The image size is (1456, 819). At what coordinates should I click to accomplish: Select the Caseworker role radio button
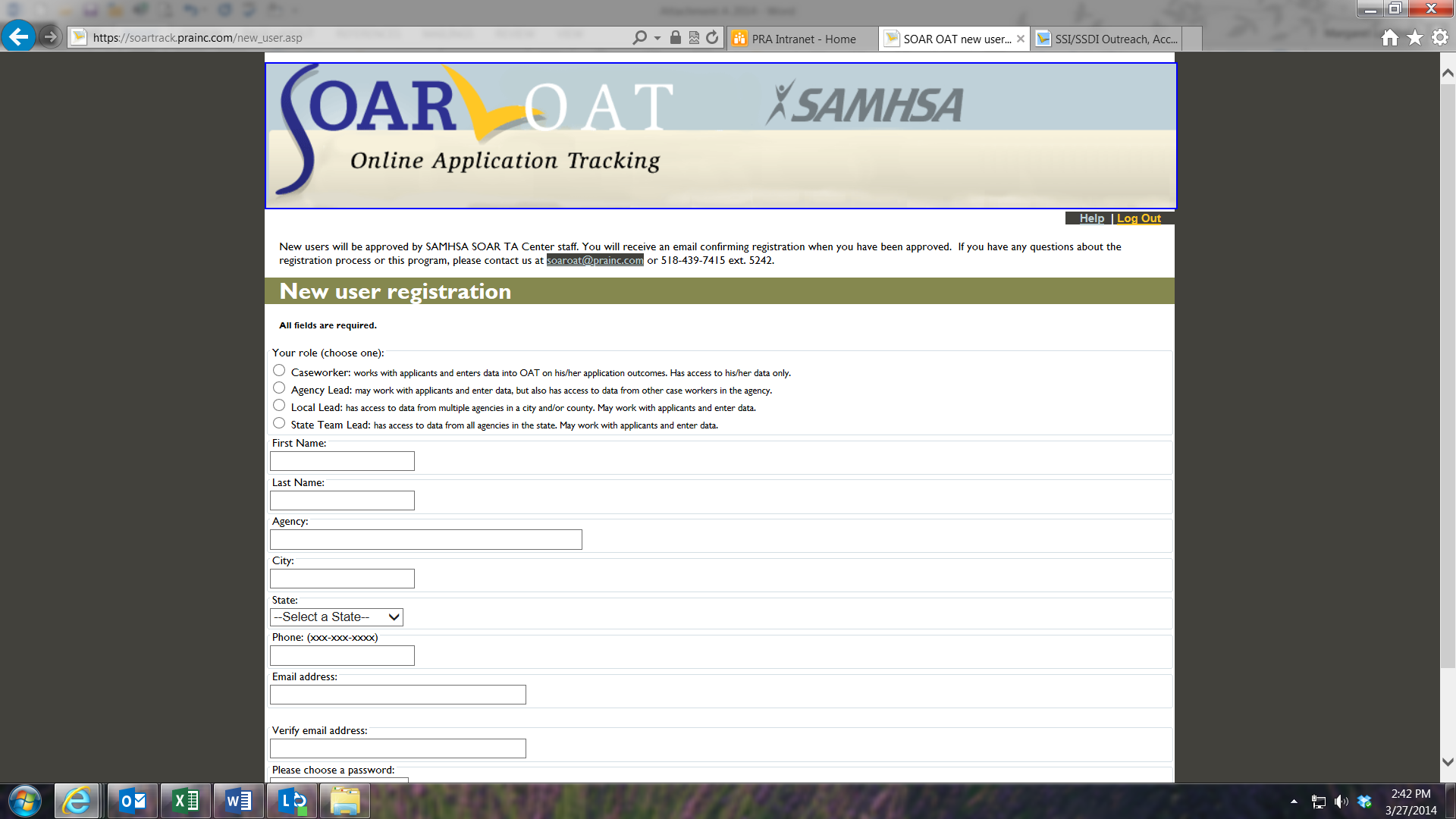click(279, 371)
